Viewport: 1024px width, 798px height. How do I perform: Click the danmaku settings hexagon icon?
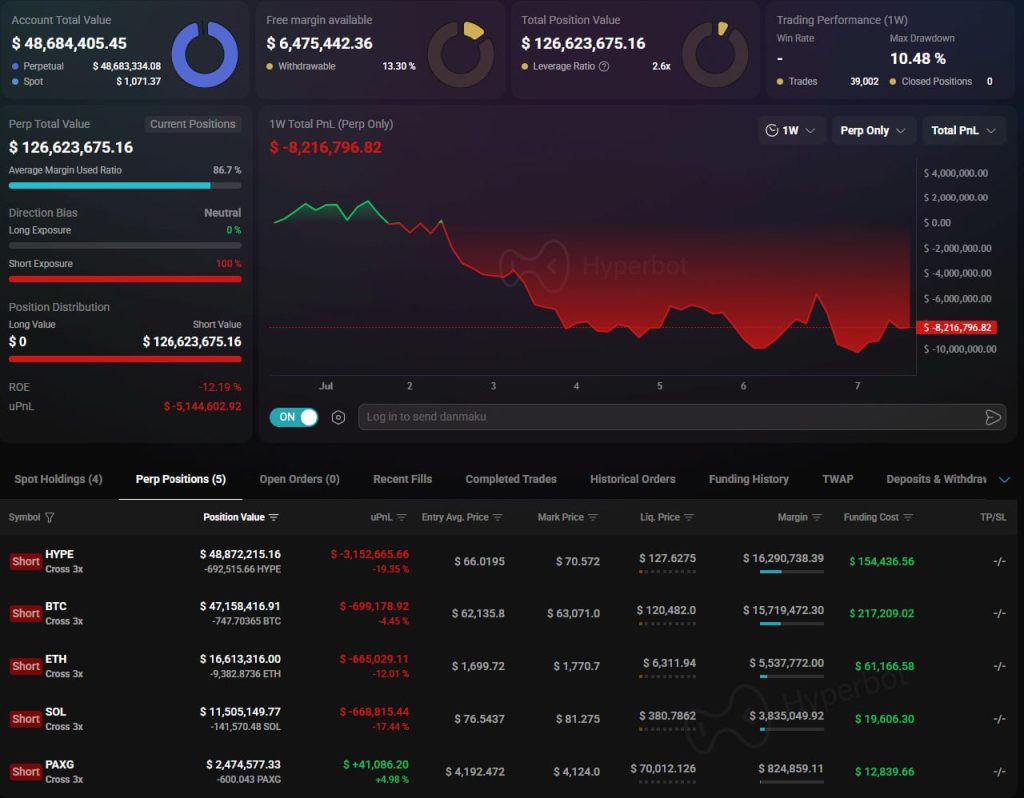coord(338,417)
